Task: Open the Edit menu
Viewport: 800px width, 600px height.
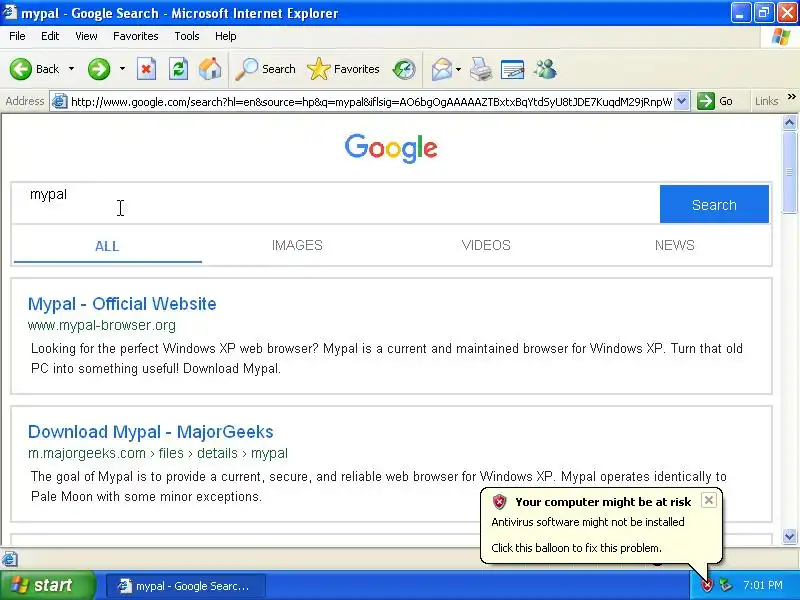Action: [50, 36]
